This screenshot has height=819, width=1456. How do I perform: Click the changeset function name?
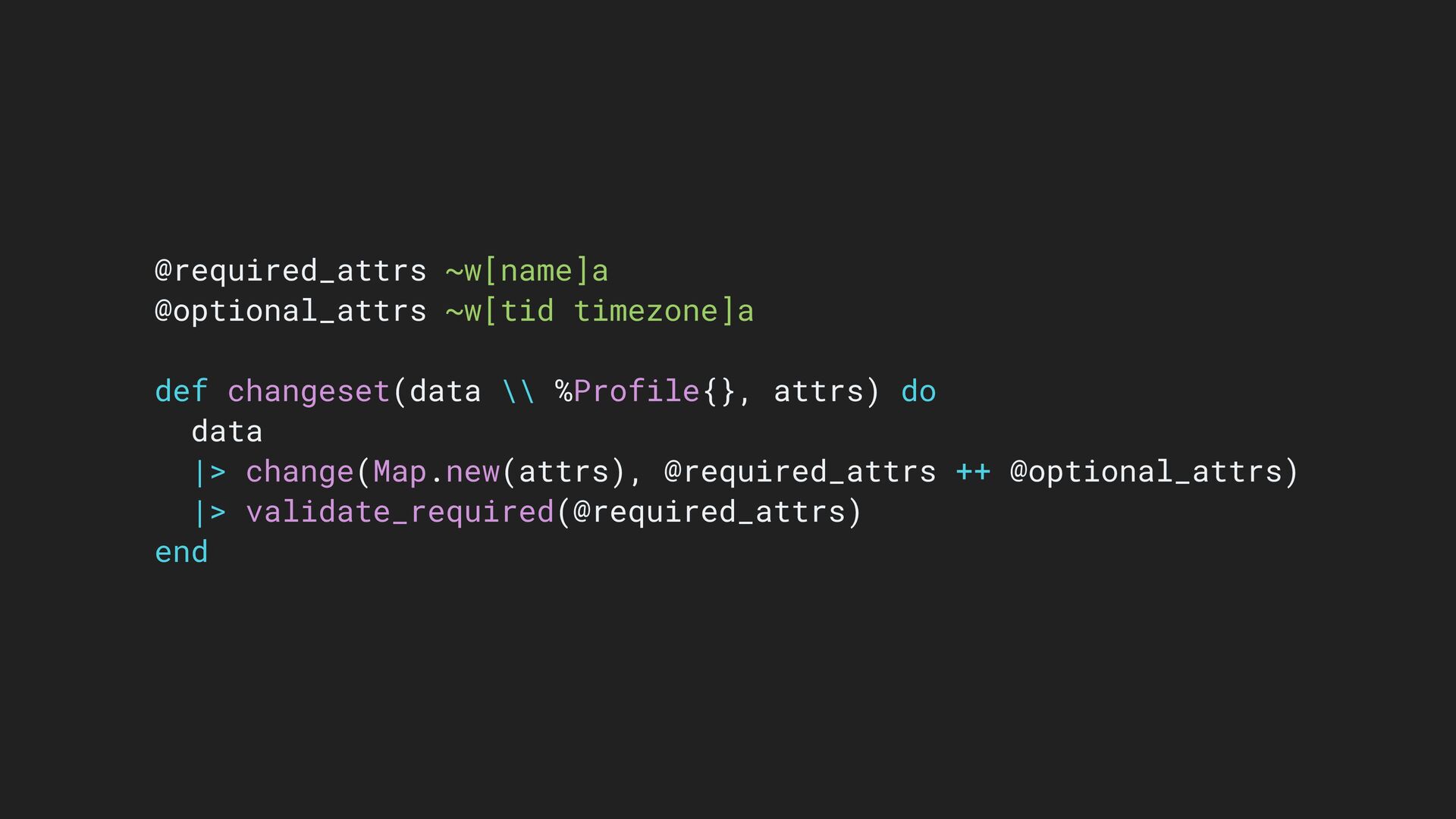coord(309,391)
